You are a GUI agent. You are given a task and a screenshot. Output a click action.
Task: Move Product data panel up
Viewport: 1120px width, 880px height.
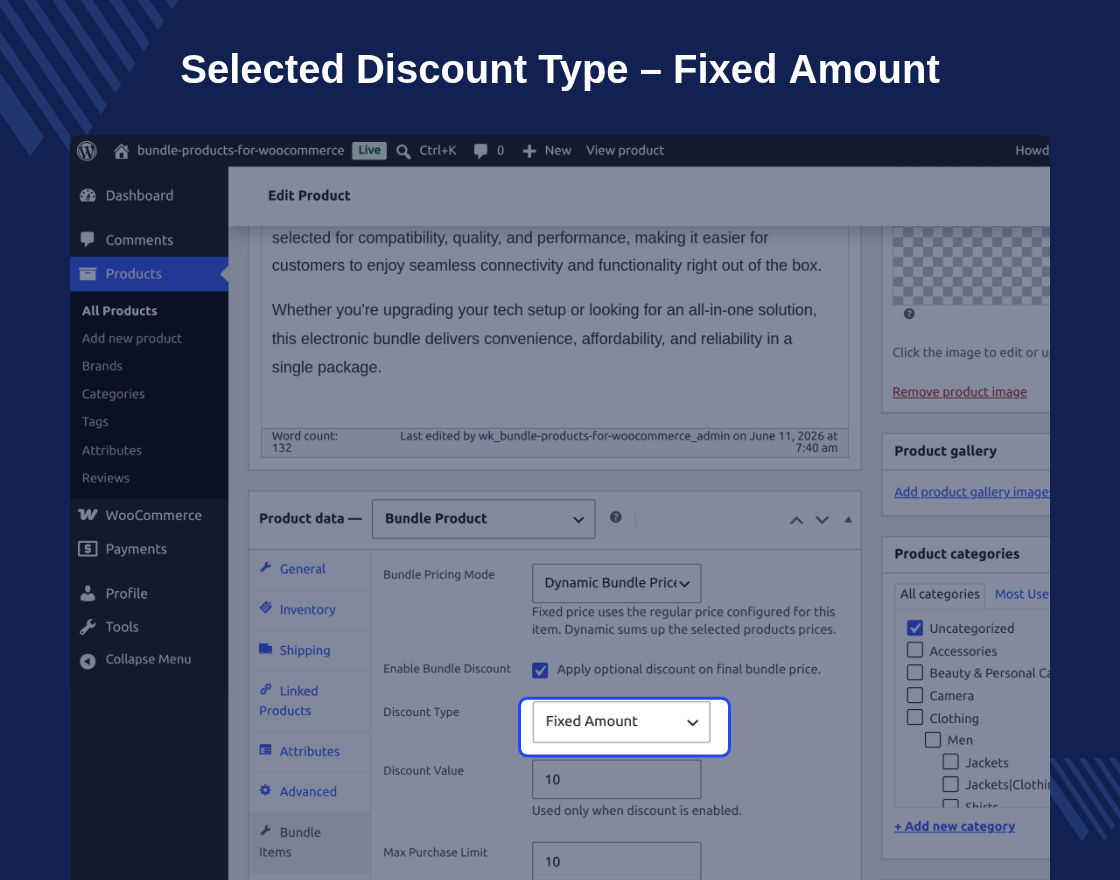pyautogui.click(x=796, y=520)
